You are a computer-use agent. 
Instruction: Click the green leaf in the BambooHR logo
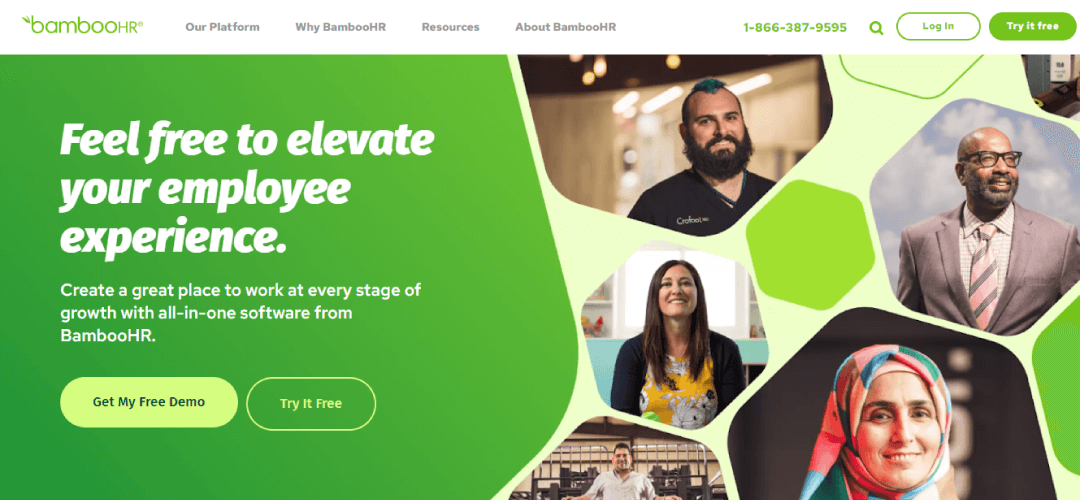click(x=28, y=21)
